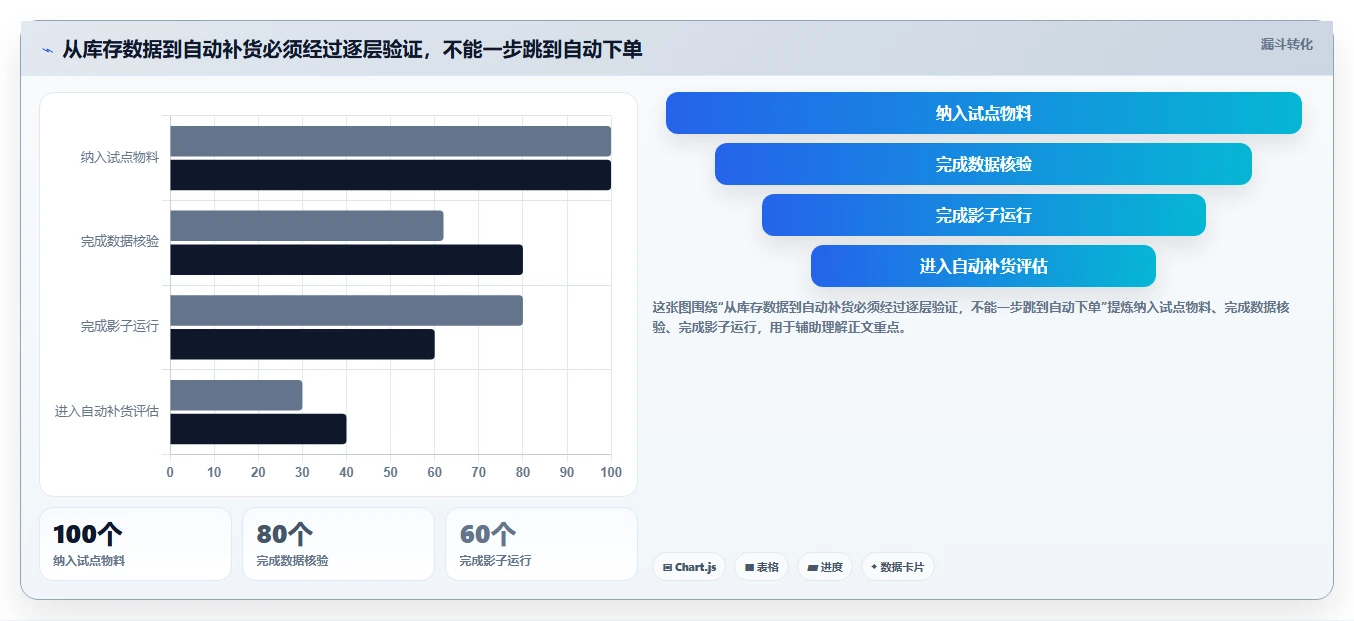Click the 完成数据核验 chart axis label
Screen dimensions: 1354x621
tap(120, 242)
